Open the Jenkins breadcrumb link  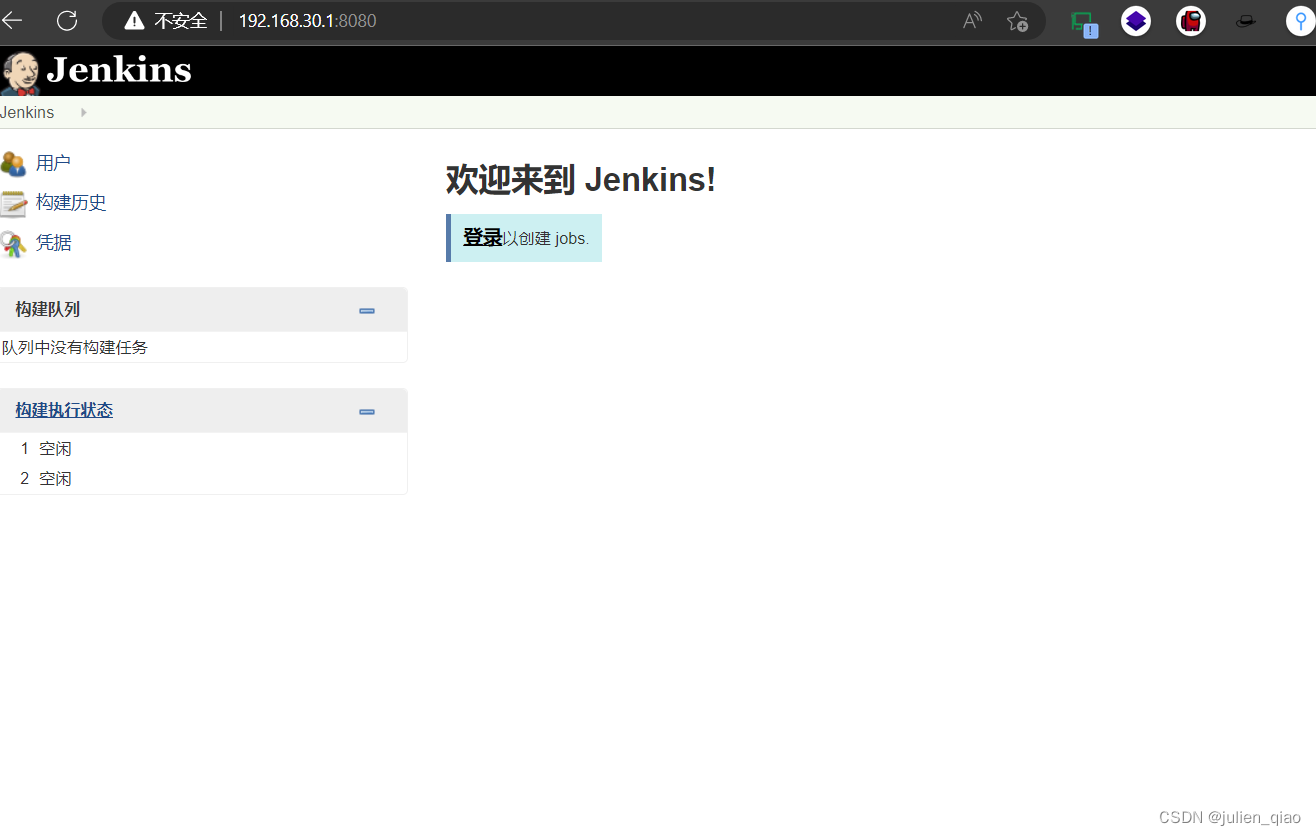(x=27, y=112)
